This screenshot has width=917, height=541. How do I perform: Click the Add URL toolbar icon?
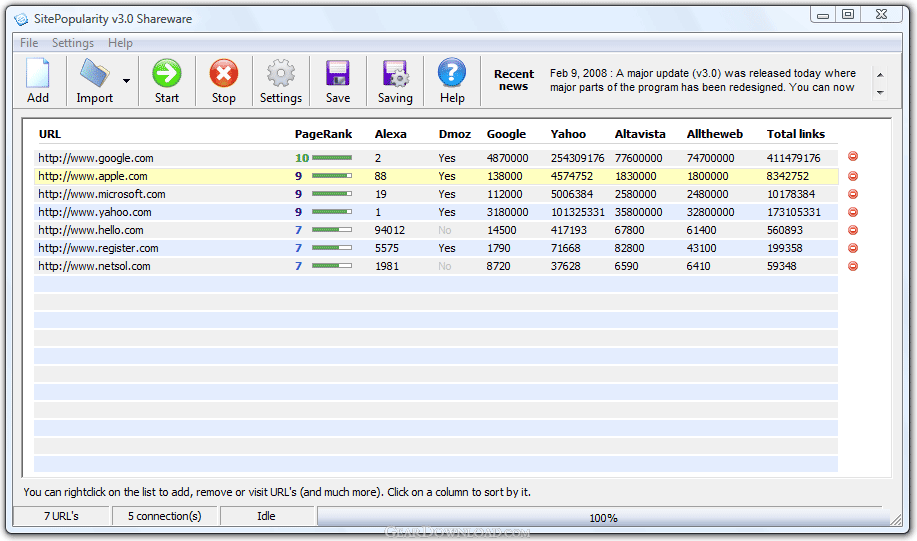(x=38, y=74)
